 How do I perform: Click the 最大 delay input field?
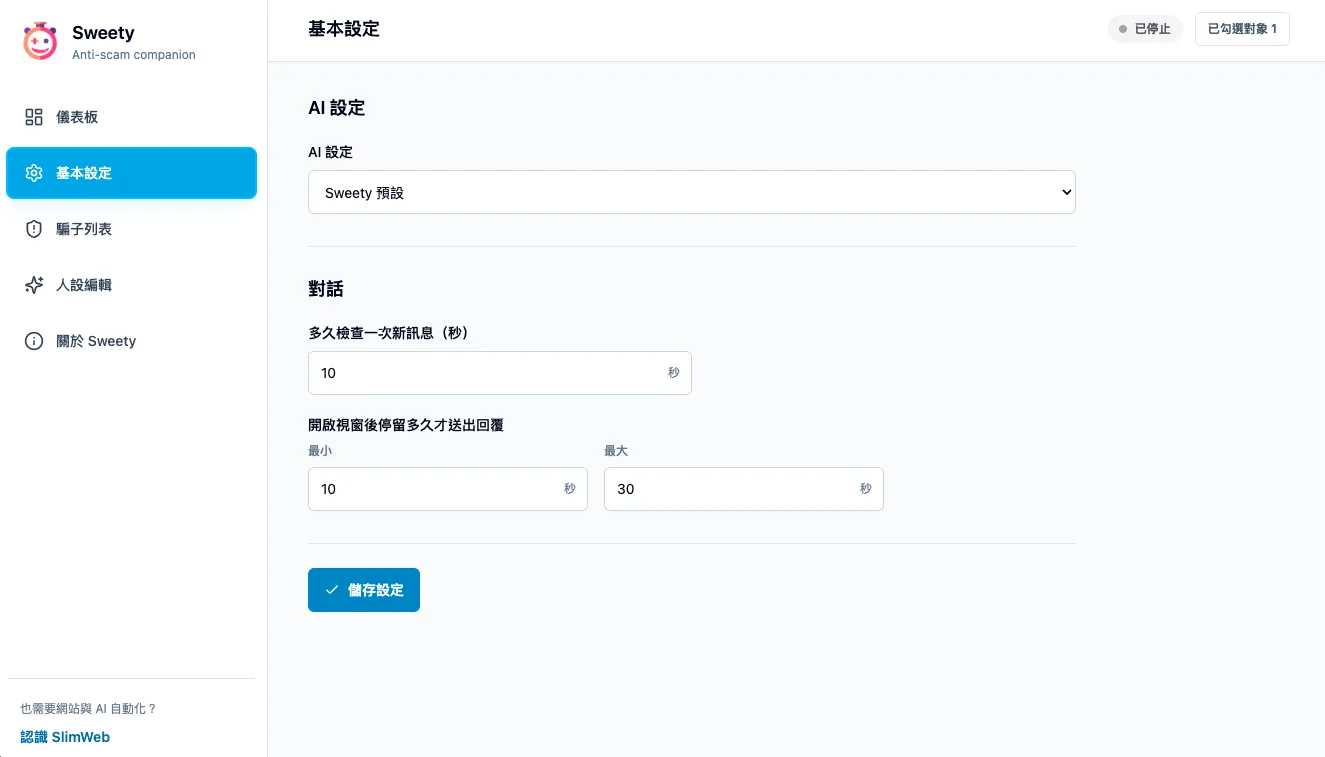744,489
